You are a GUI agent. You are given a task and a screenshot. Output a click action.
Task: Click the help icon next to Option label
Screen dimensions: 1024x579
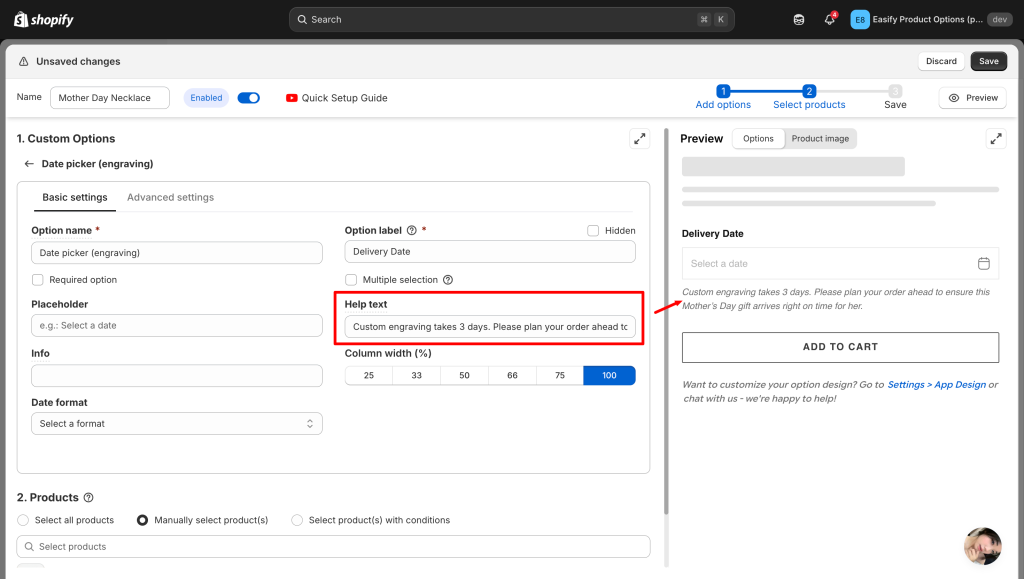pyautogui.click(x=411, y=230)
